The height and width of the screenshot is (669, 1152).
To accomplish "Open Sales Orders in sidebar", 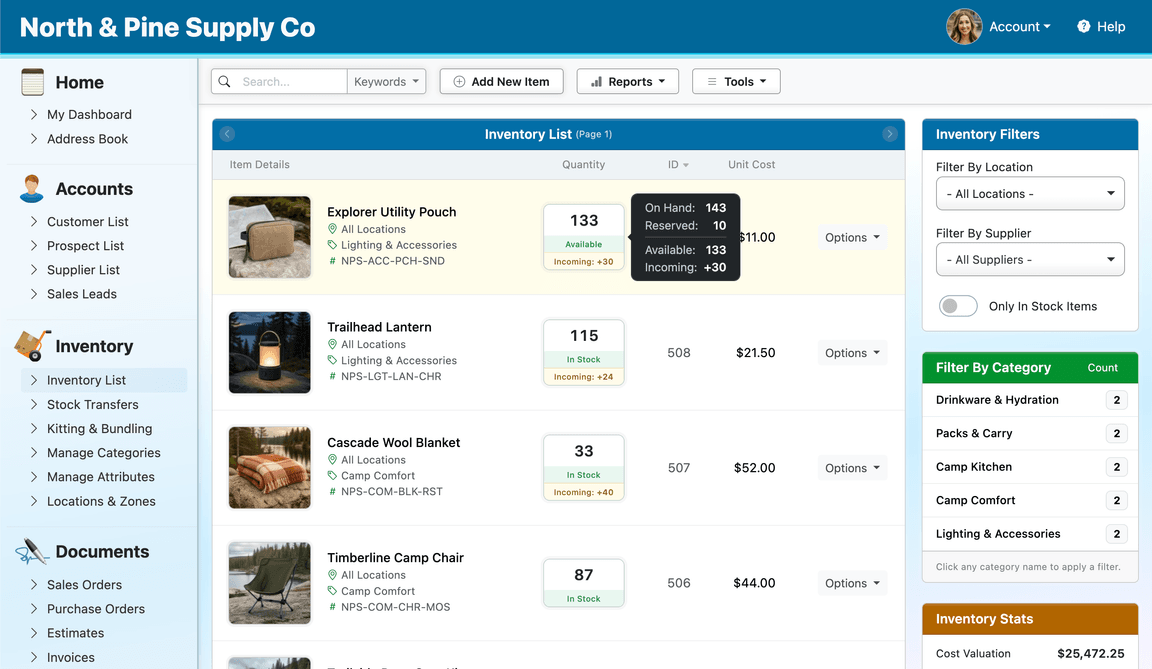I will coord(84,585).
